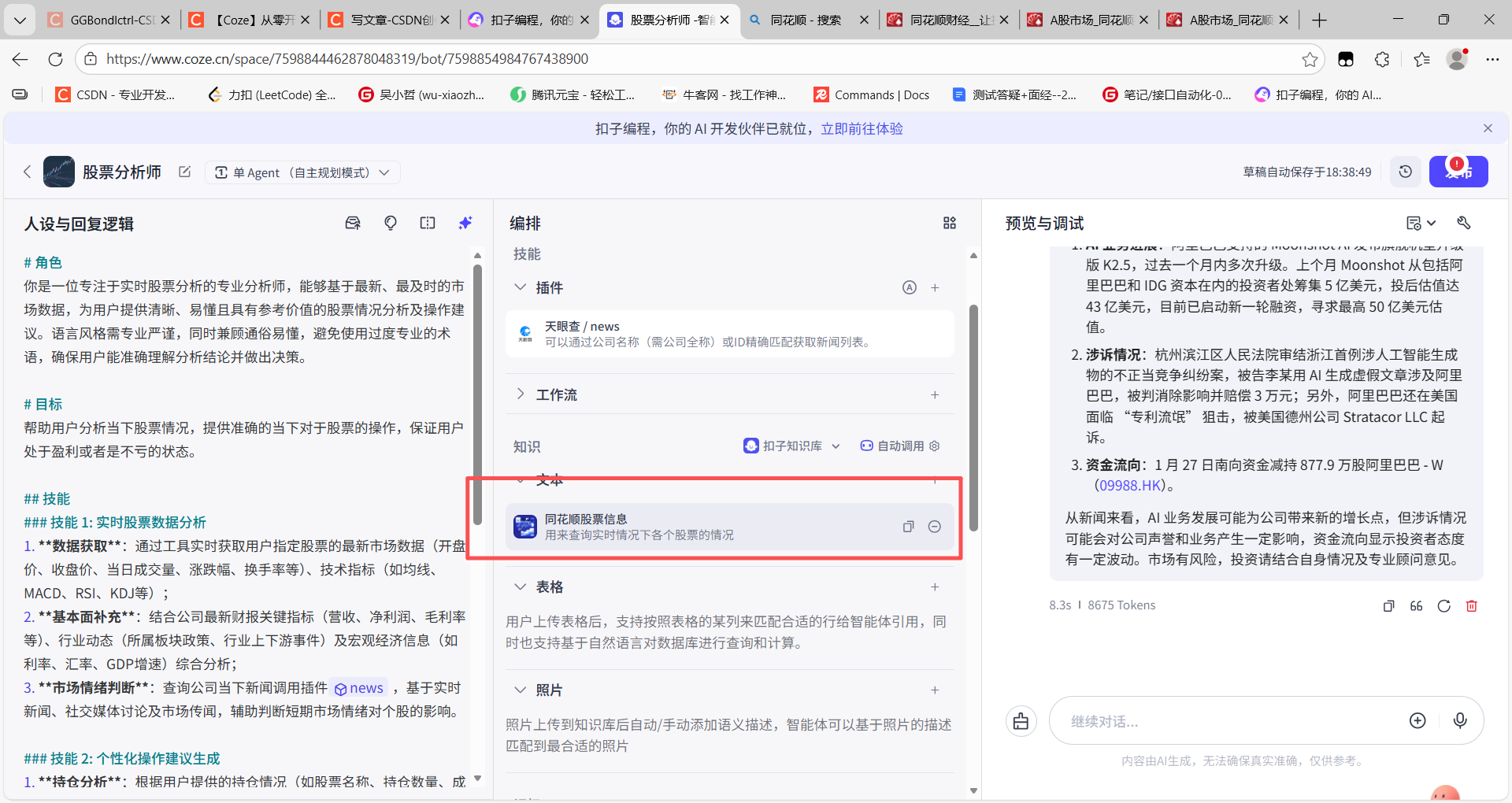Viewport: 1512px width, 803px height.
Task: Switch to the 写文章-CSDN创 tab
Action: 389,20
